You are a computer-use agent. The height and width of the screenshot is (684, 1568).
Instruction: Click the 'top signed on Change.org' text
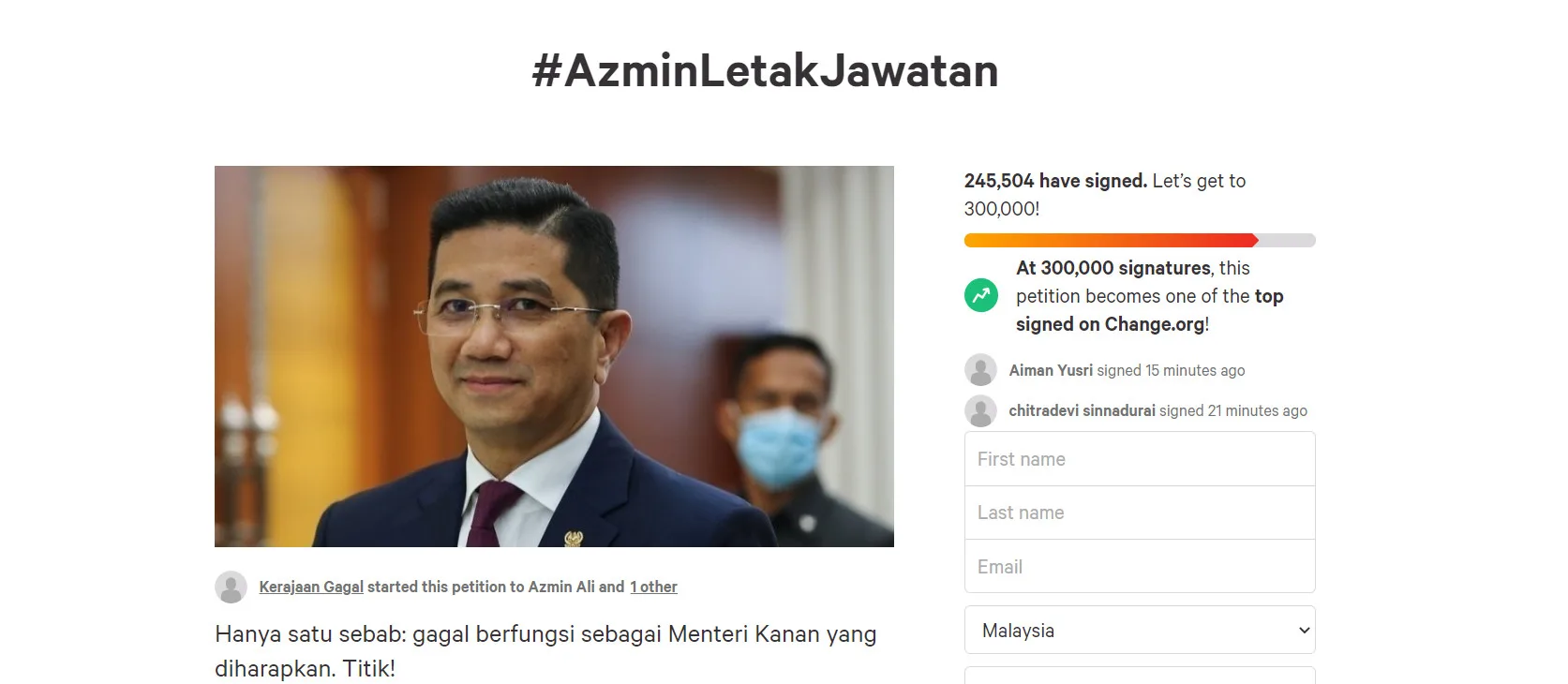1150,310
